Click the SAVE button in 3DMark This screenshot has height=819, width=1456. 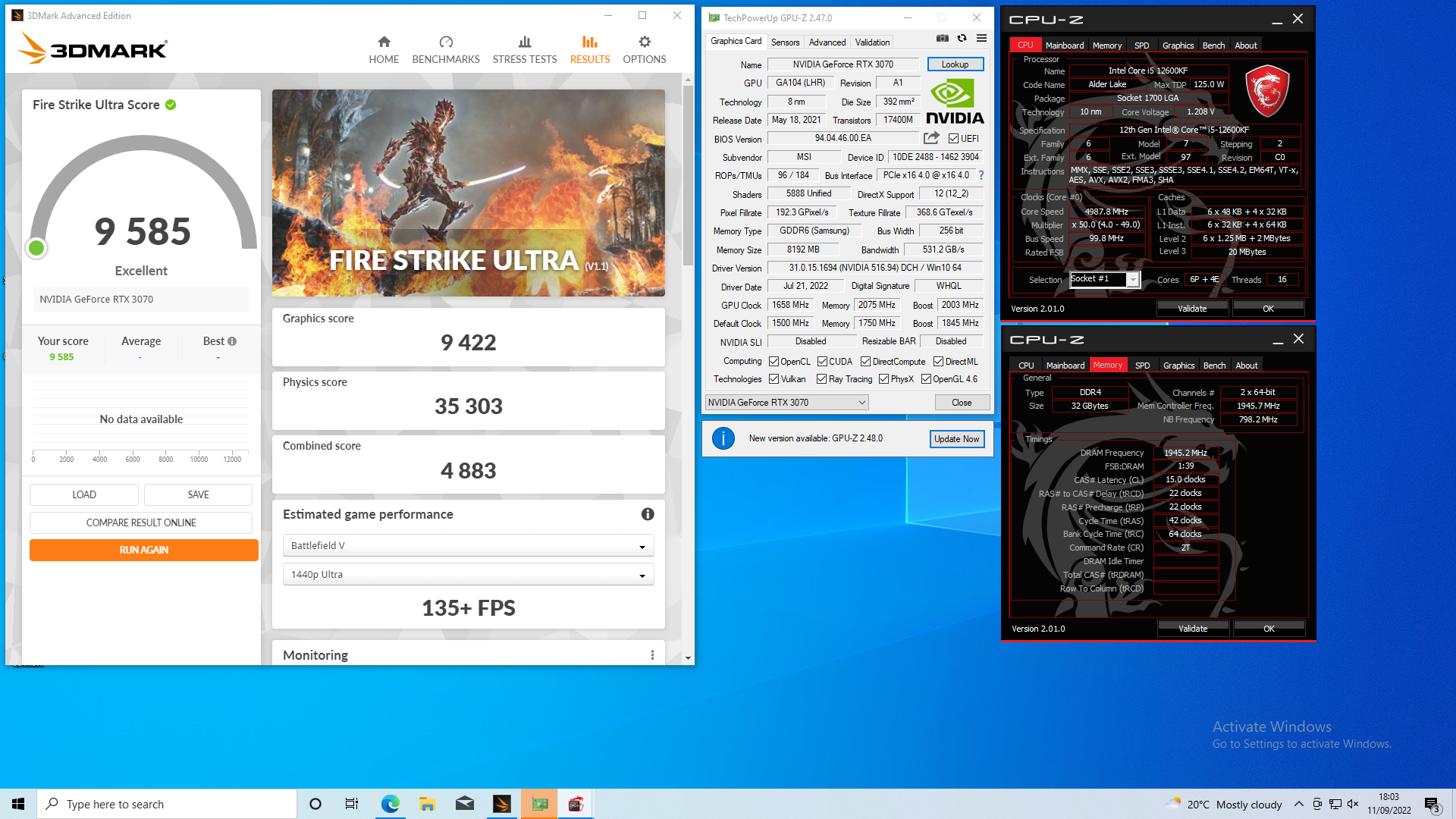198,494
